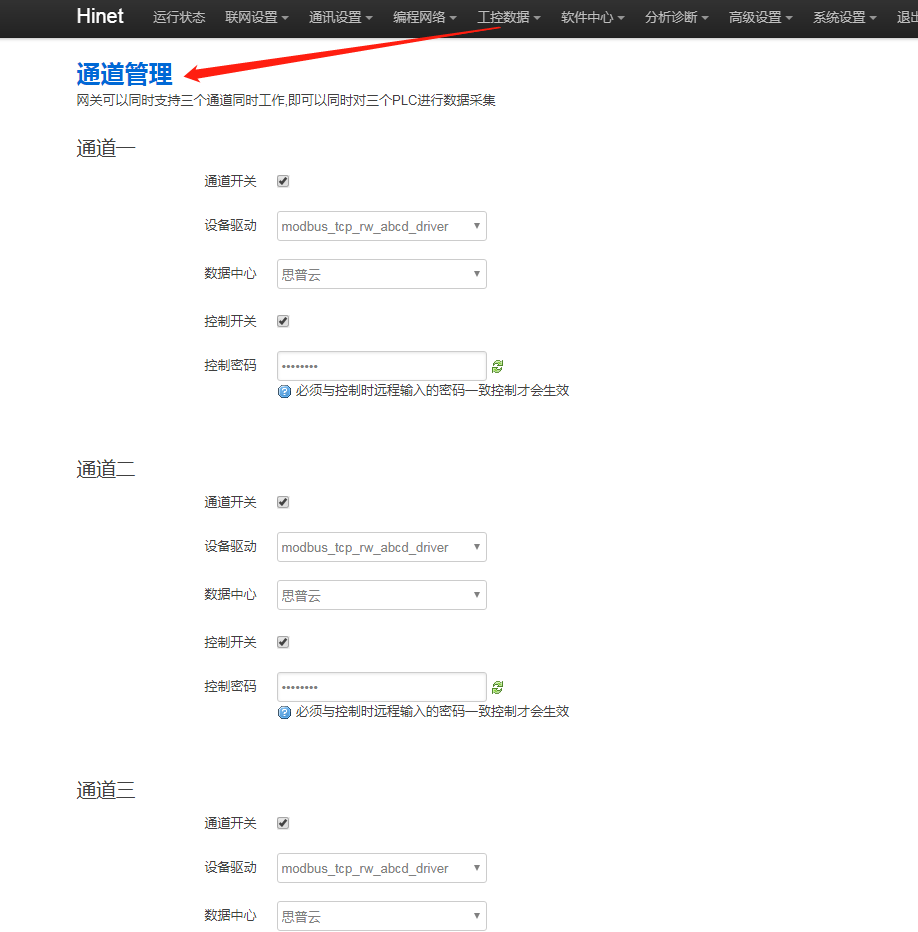Click the green refresh icon beside channel two password
This screenshot has width=918, height=932.
[498, 688]
